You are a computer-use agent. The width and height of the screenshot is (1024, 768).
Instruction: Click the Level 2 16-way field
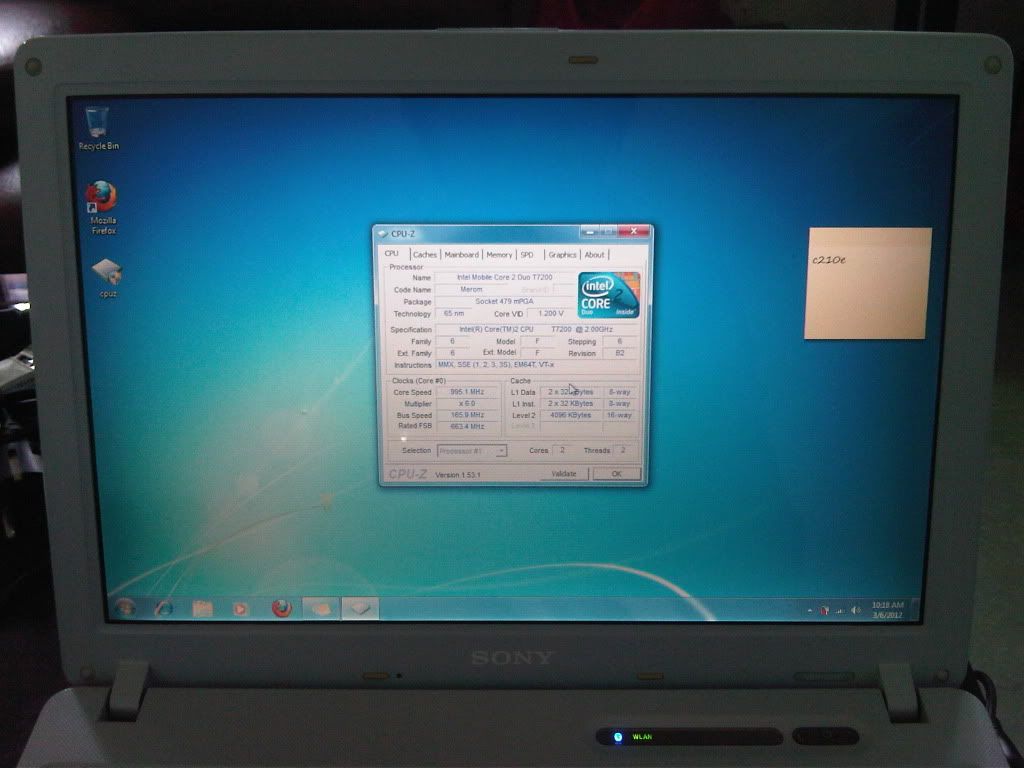click(x=620, y=415)
